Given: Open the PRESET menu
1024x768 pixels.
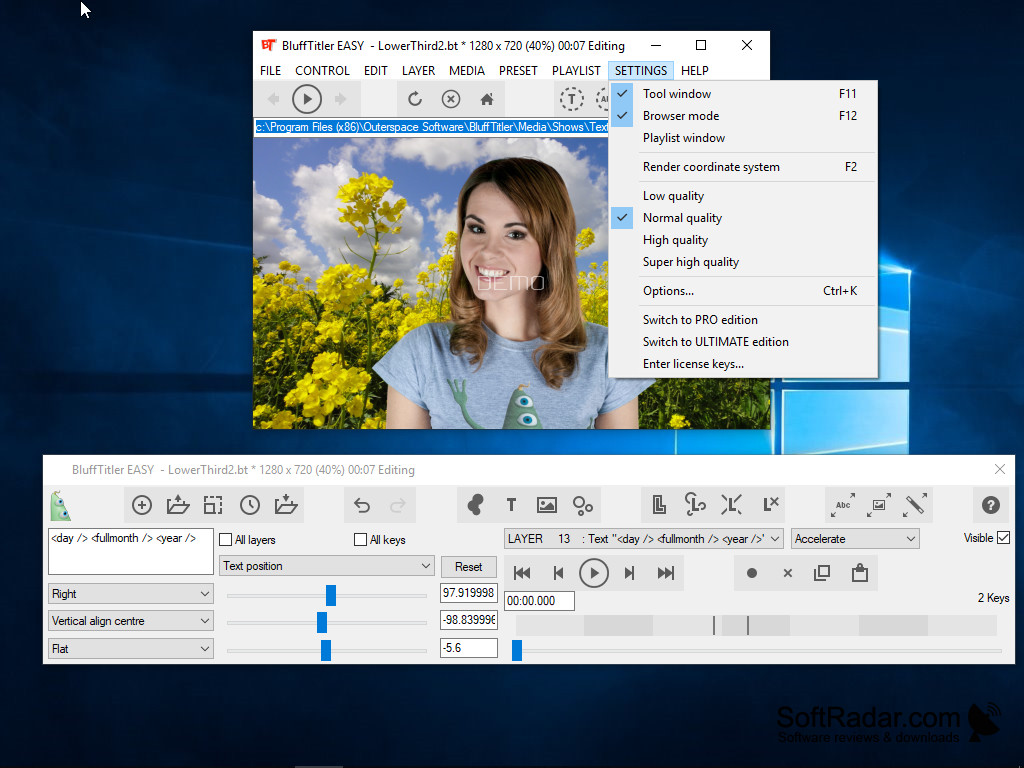Looking at the screenshot, I should coord(518,71).
